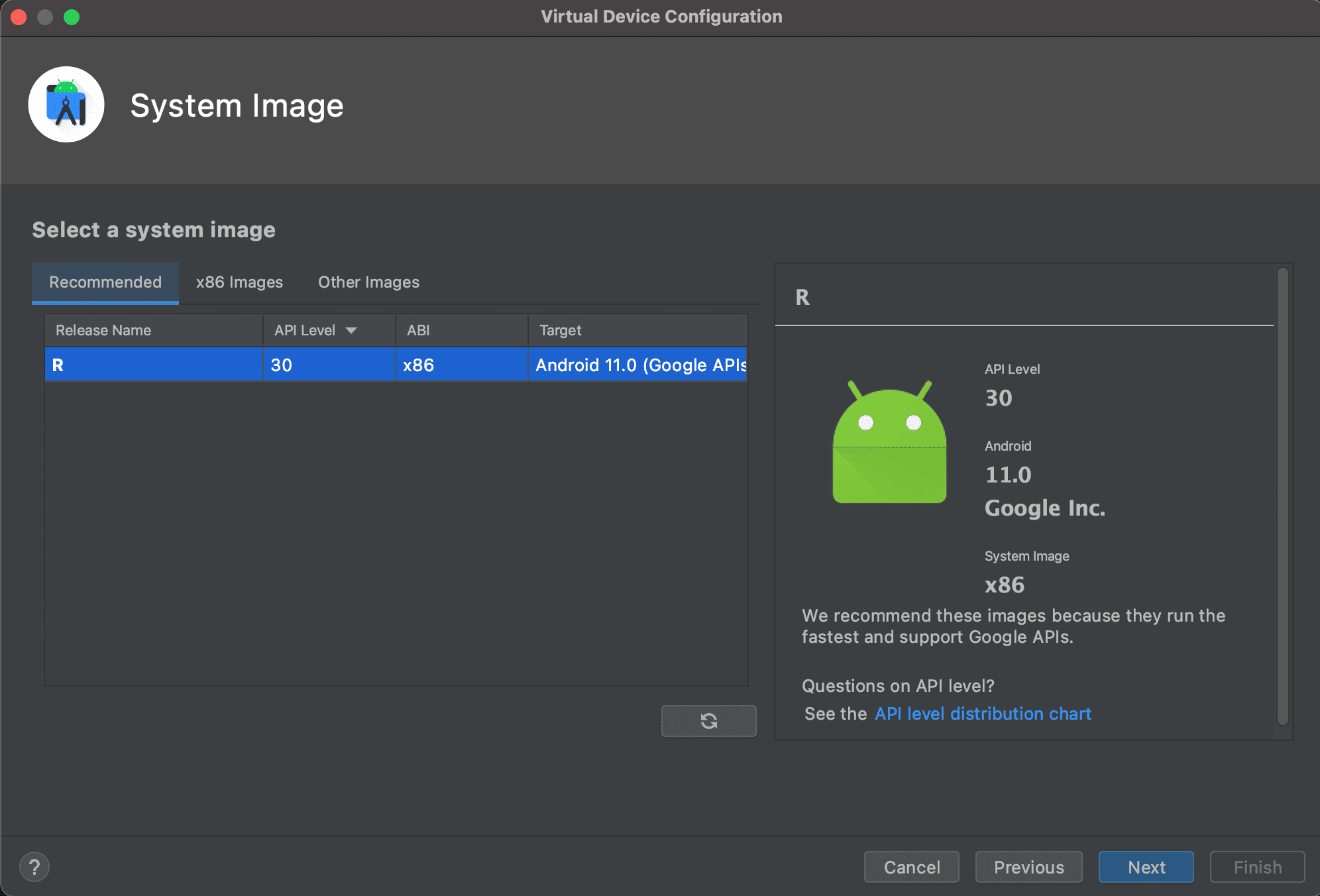Open the x86 Images tab
1320x896 pixels.
point(239,282)
